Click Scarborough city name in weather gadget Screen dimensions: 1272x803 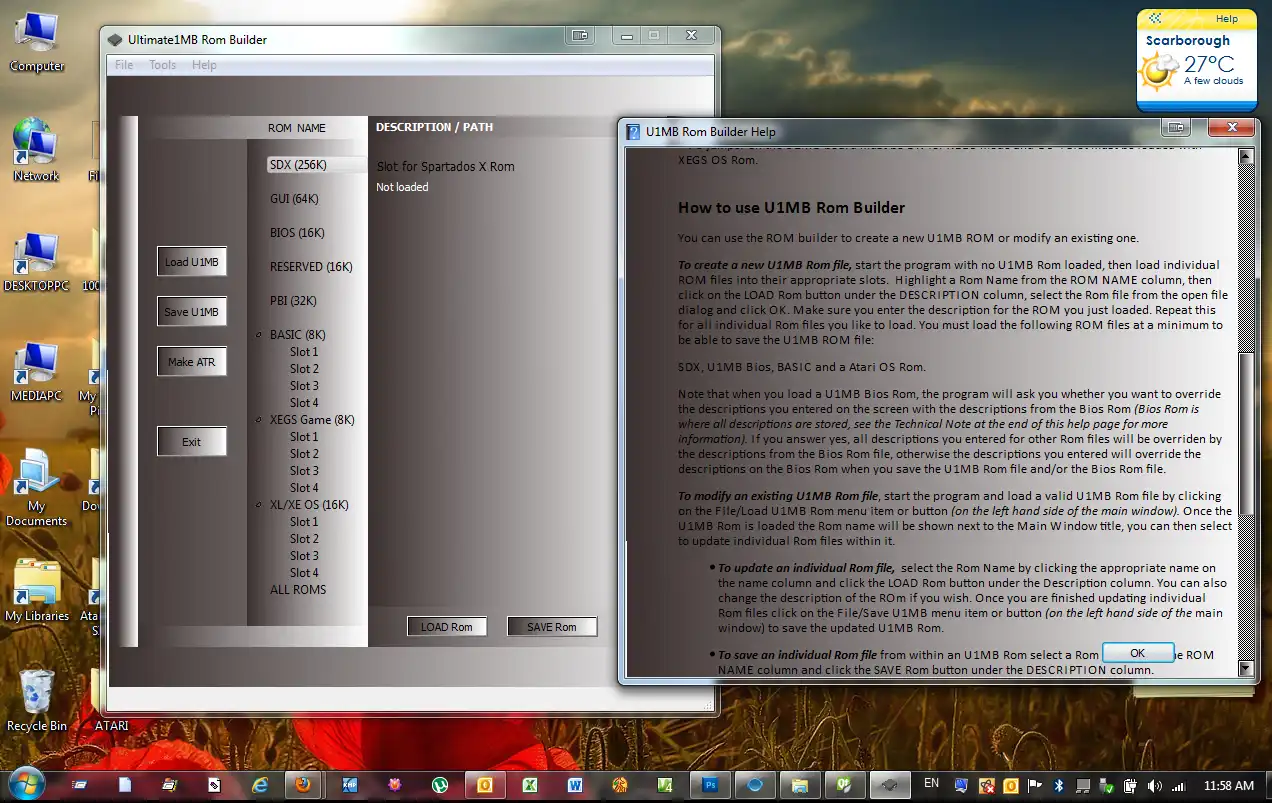tap(1188, 41)
